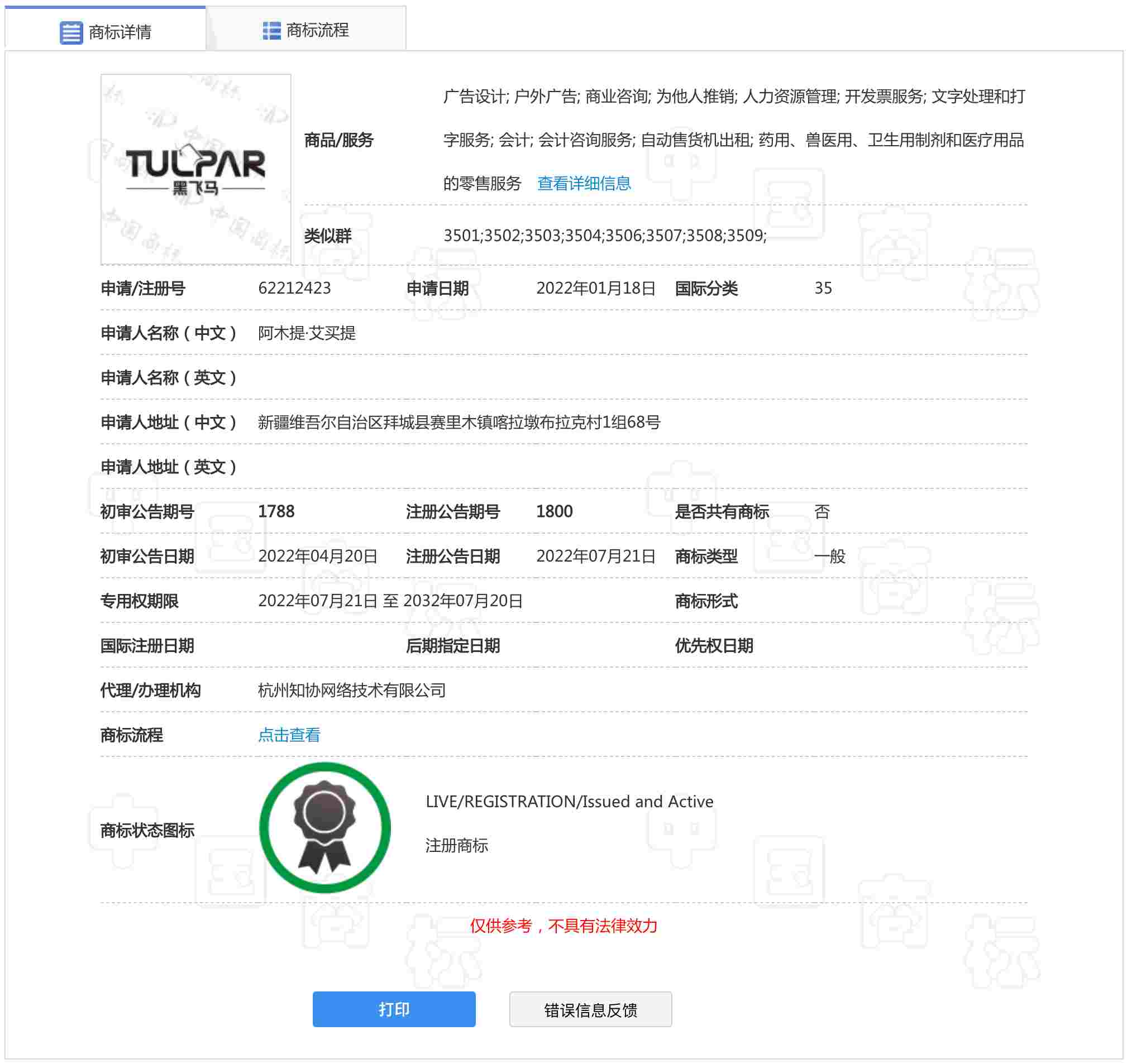This screenshot has width=1127, height=1064.
Task: Click the applicant address in 新疆维吾尔自治区
Action: (459, 422)
